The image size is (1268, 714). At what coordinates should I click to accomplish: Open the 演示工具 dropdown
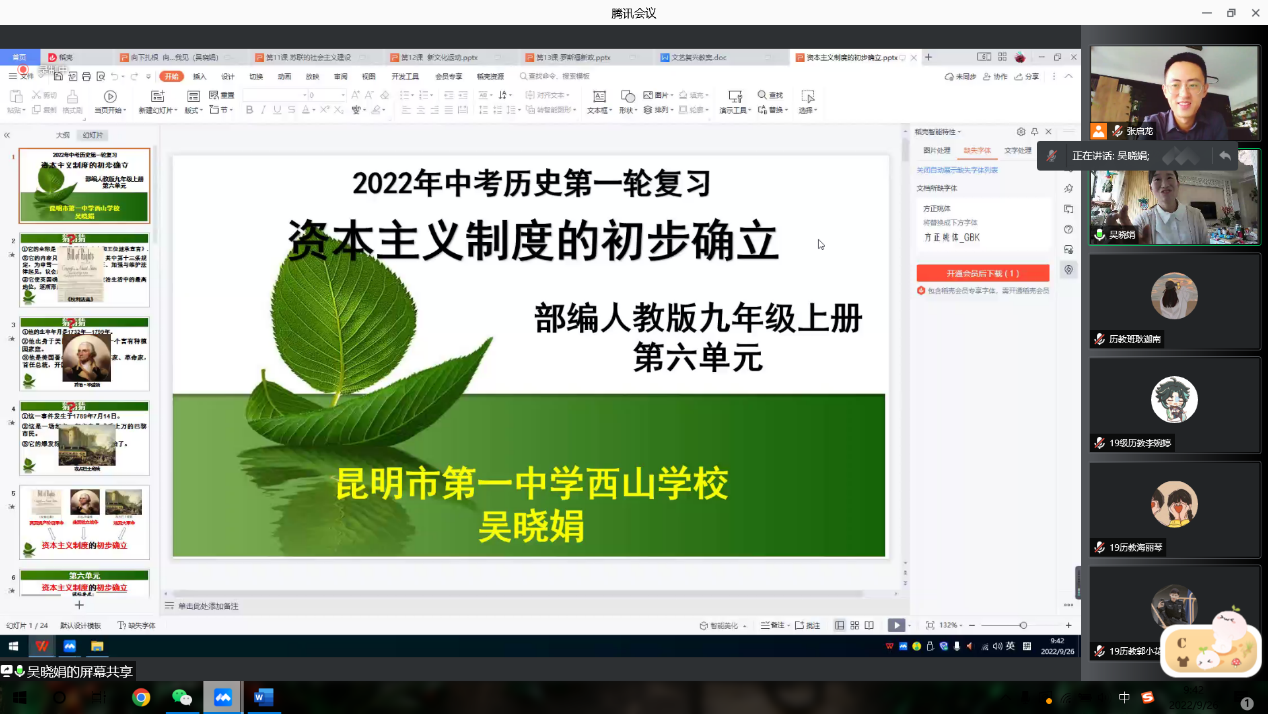[x=735, y=110]
